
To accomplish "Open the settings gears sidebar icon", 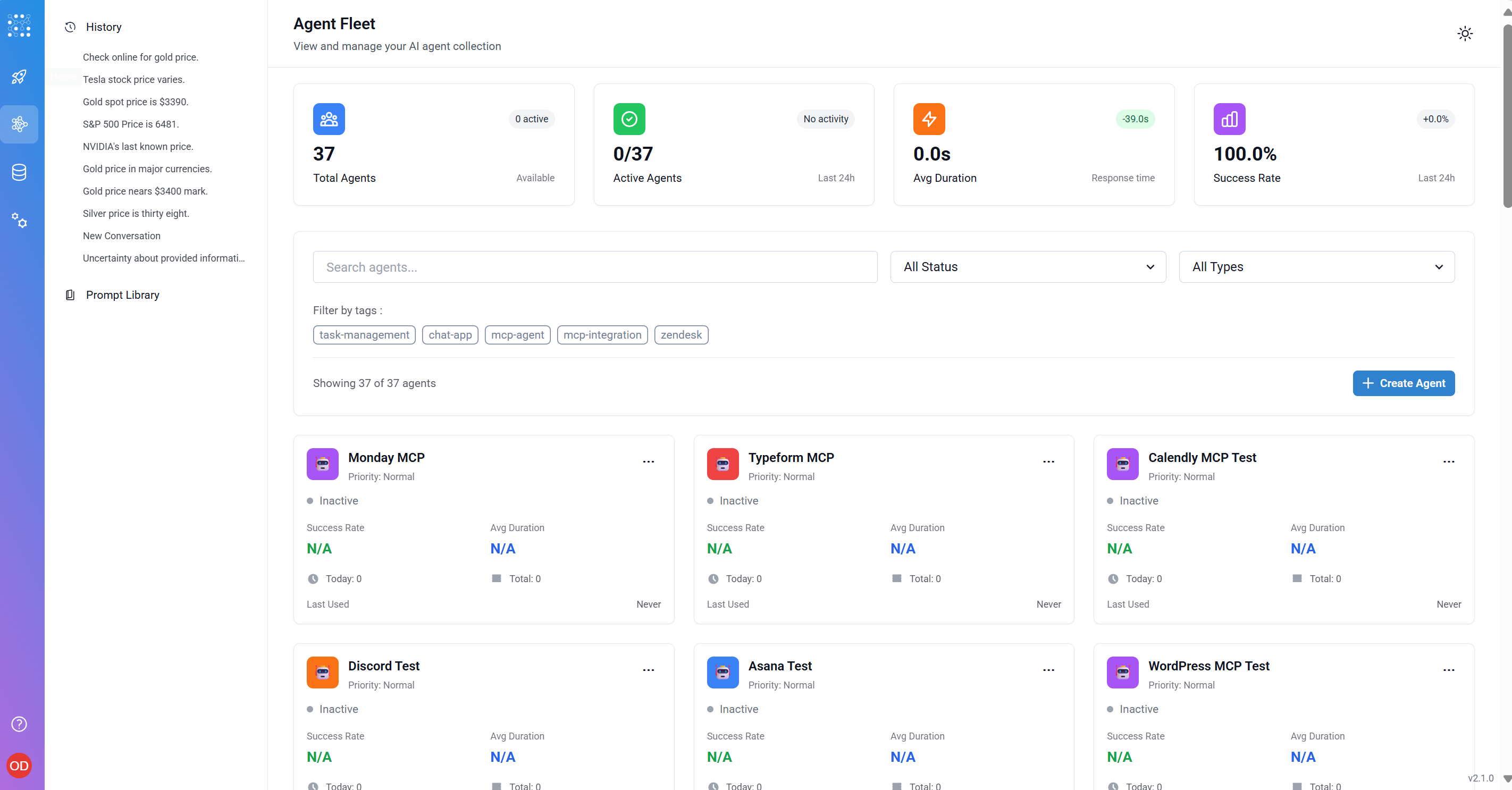I will 19,220.
